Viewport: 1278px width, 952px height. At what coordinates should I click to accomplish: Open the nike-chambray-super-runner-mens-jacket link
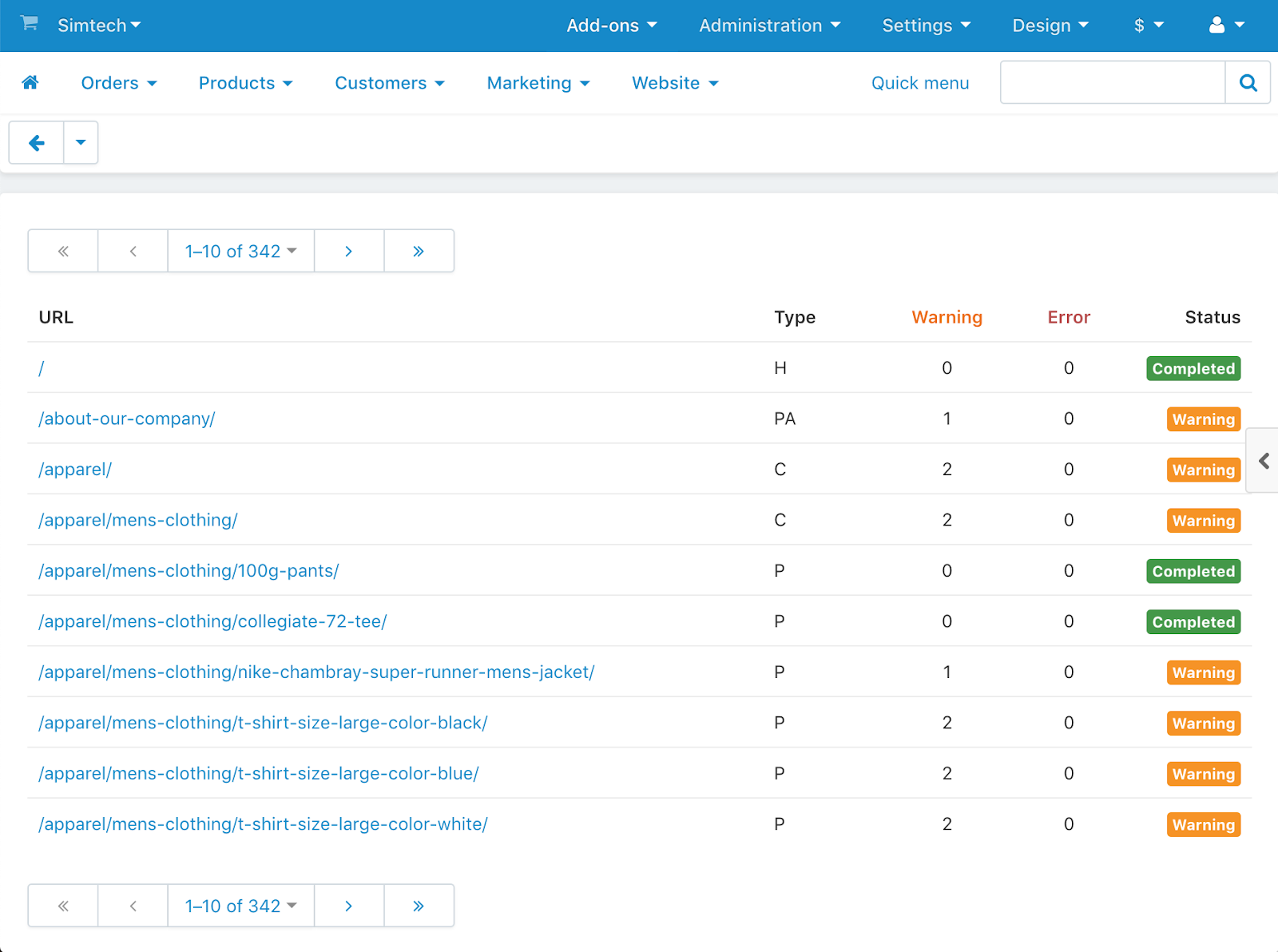[316, 672]
